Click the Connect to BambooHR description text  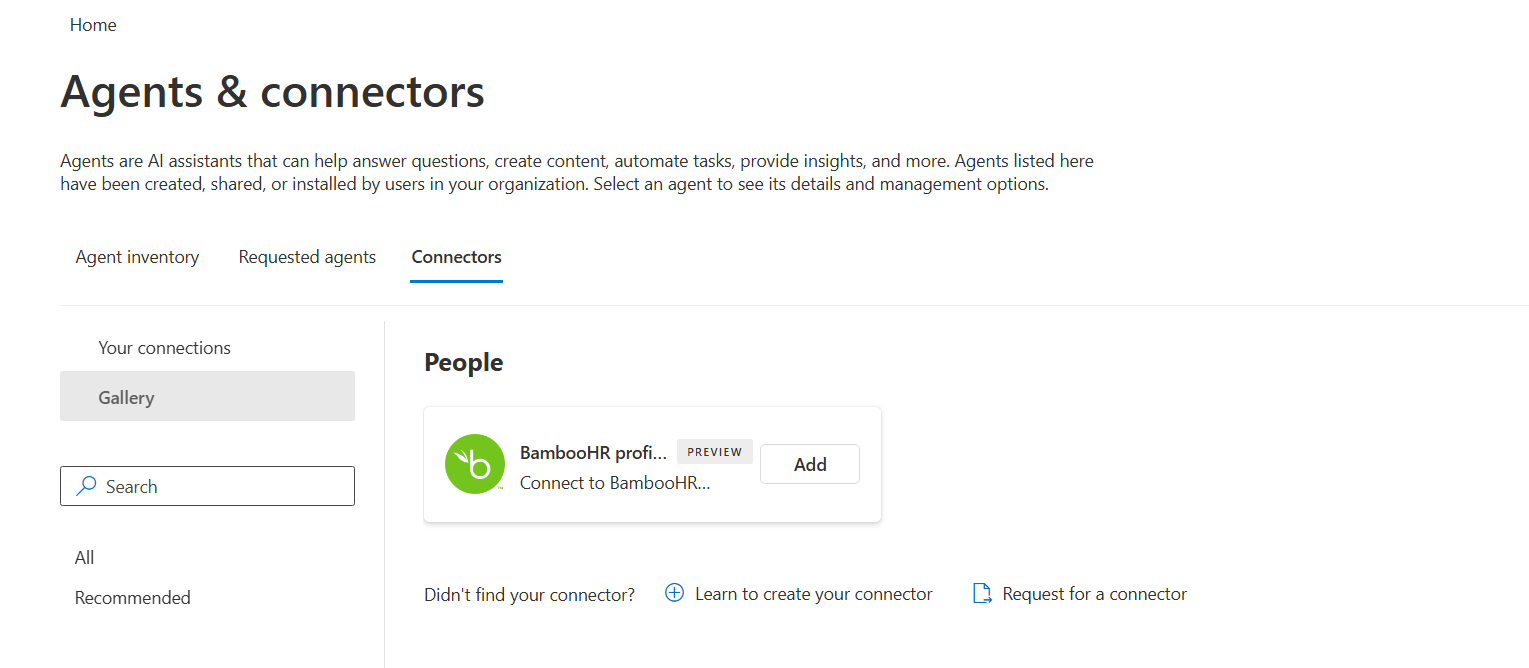(x=615, y=483)
